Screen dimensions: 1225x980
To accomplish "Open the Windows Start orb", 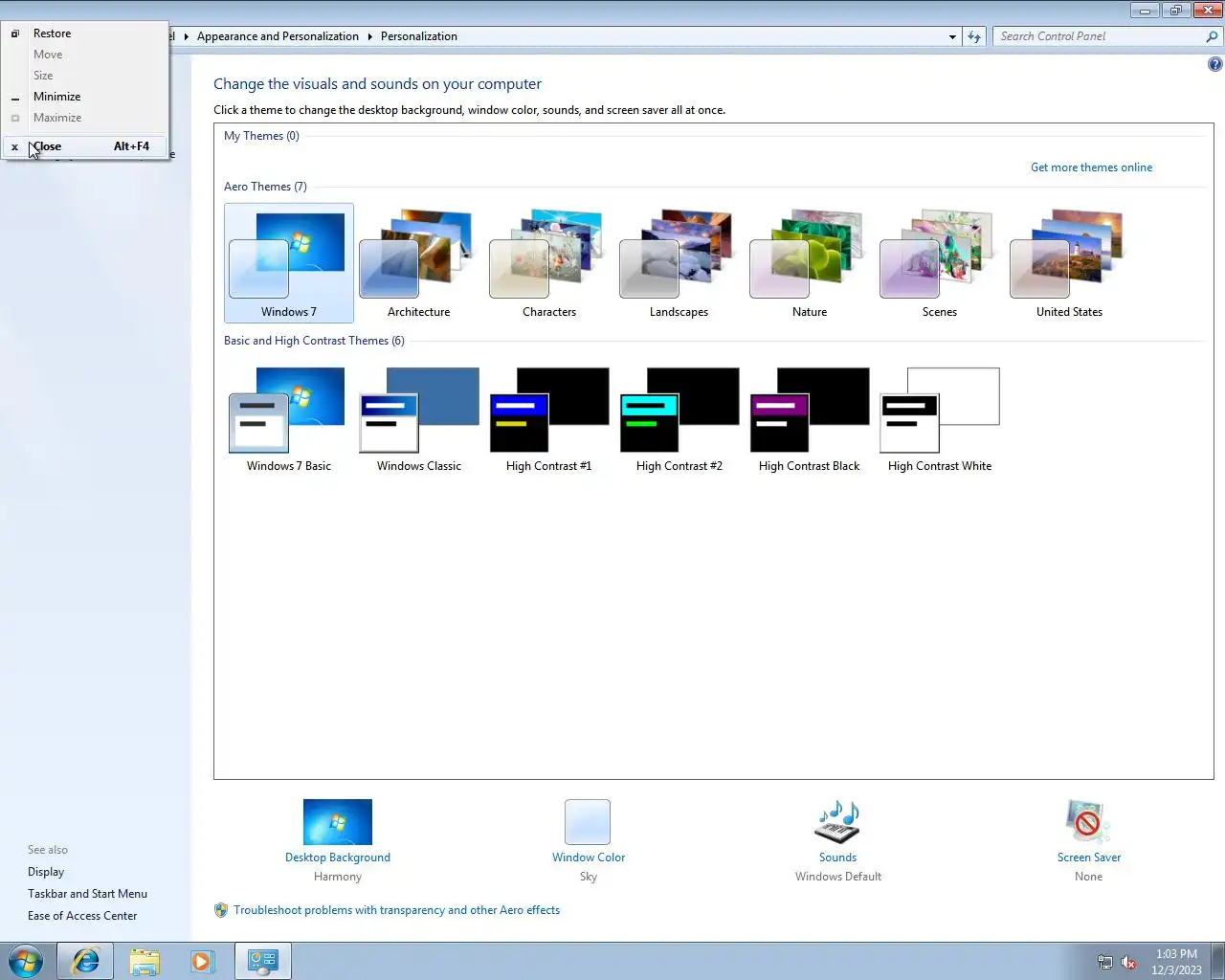I will pyautogui.click(x=26, y=961).
